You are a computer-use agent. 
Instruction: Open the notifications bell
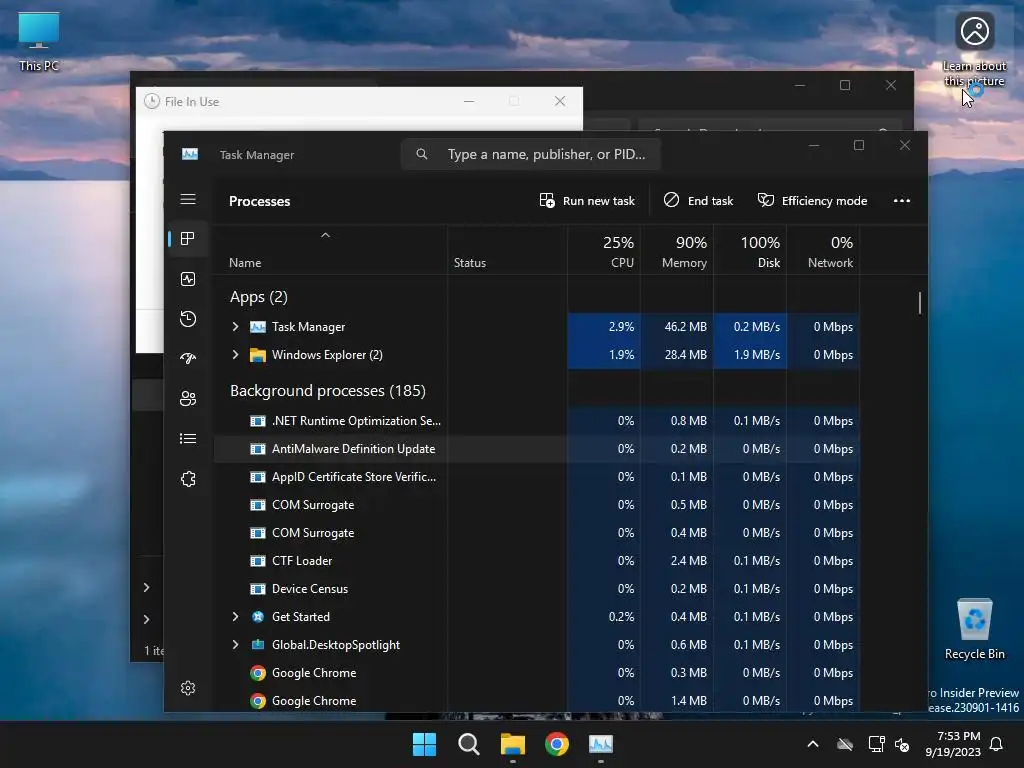click(x=997, y=744)
